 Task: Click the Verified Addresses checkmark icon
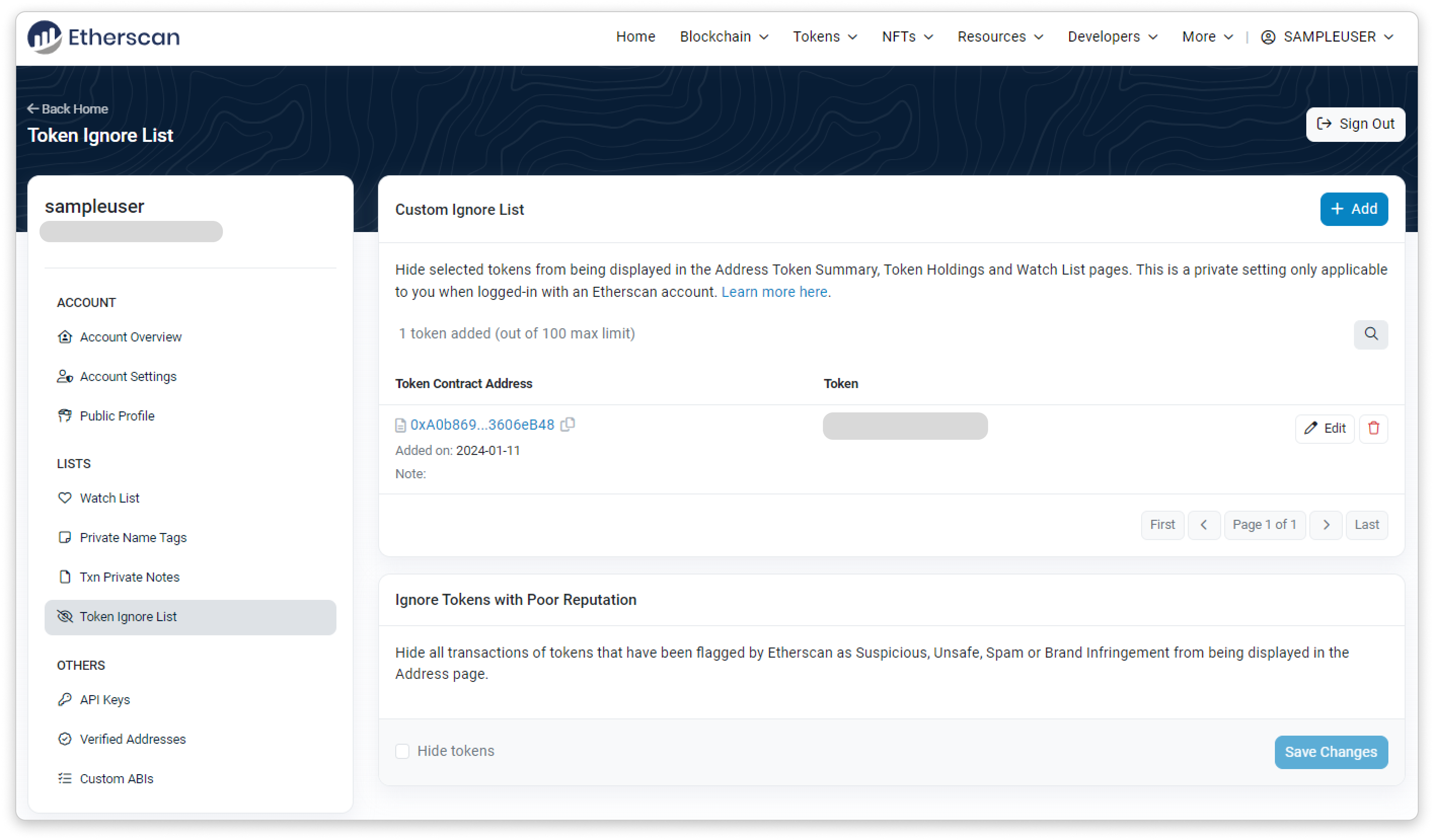[x=65, y=739]
